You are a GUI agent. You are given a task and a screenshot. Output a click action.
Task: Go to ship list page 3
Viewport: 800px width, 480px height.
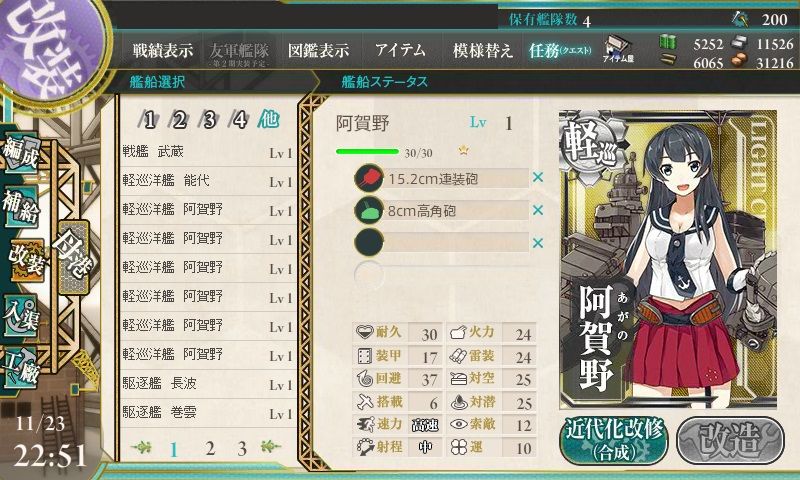[x=242, y=449]
